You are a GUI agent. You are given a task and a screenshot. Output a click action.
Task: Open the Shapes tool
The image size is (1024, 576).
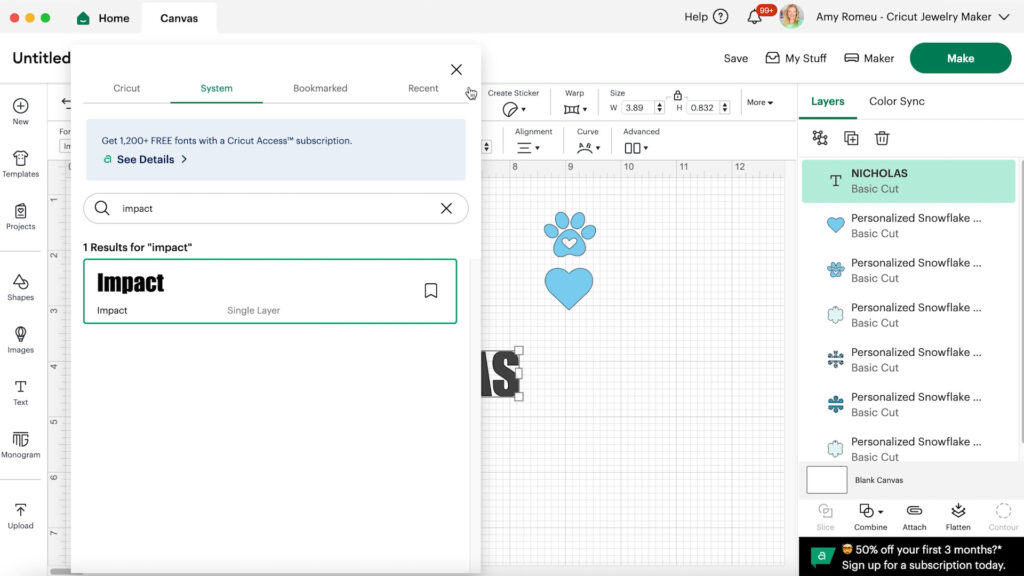[x=20, y=287]
